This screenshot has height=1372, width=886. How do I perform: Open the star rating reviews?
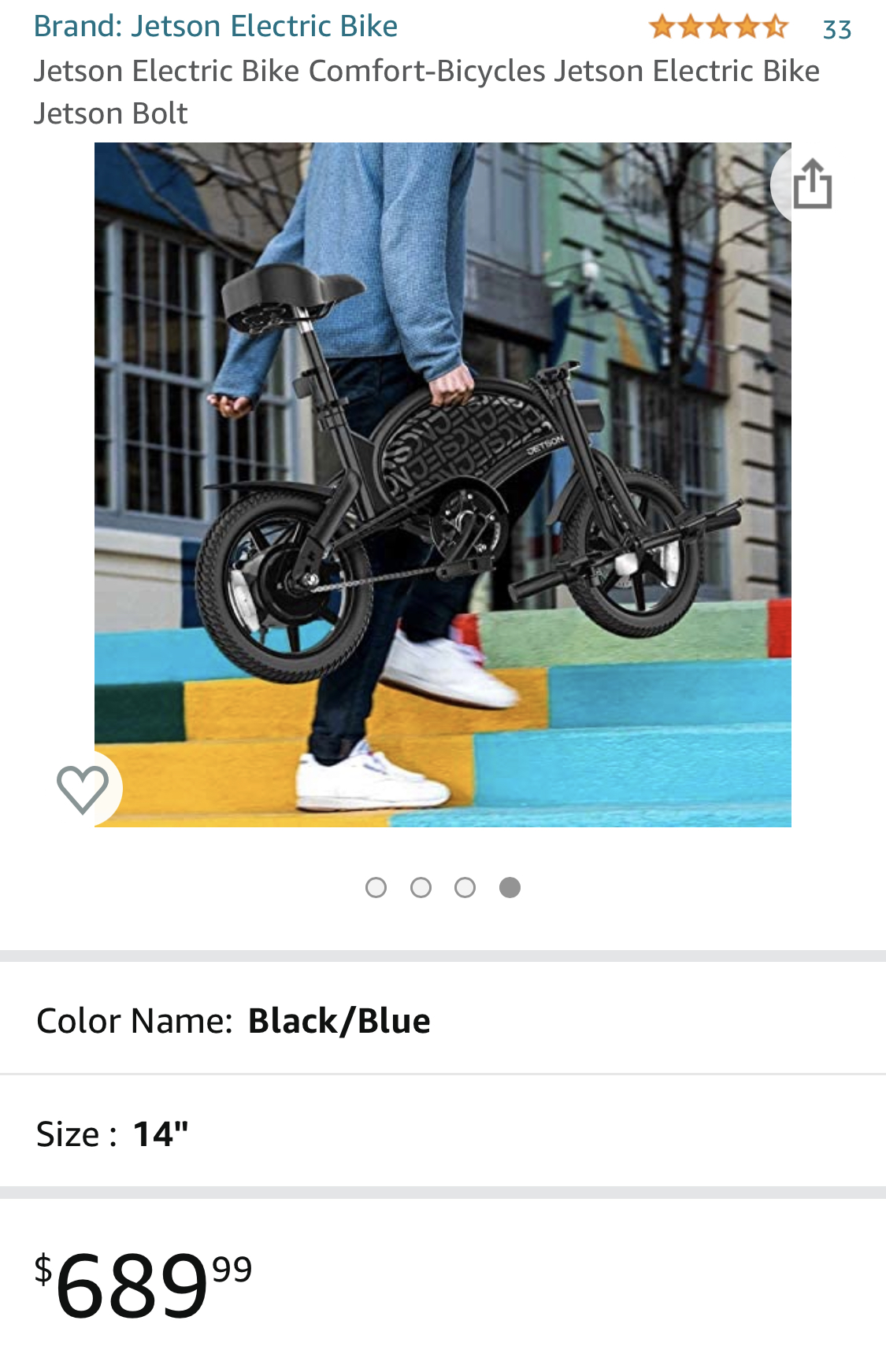coord(718,28)
